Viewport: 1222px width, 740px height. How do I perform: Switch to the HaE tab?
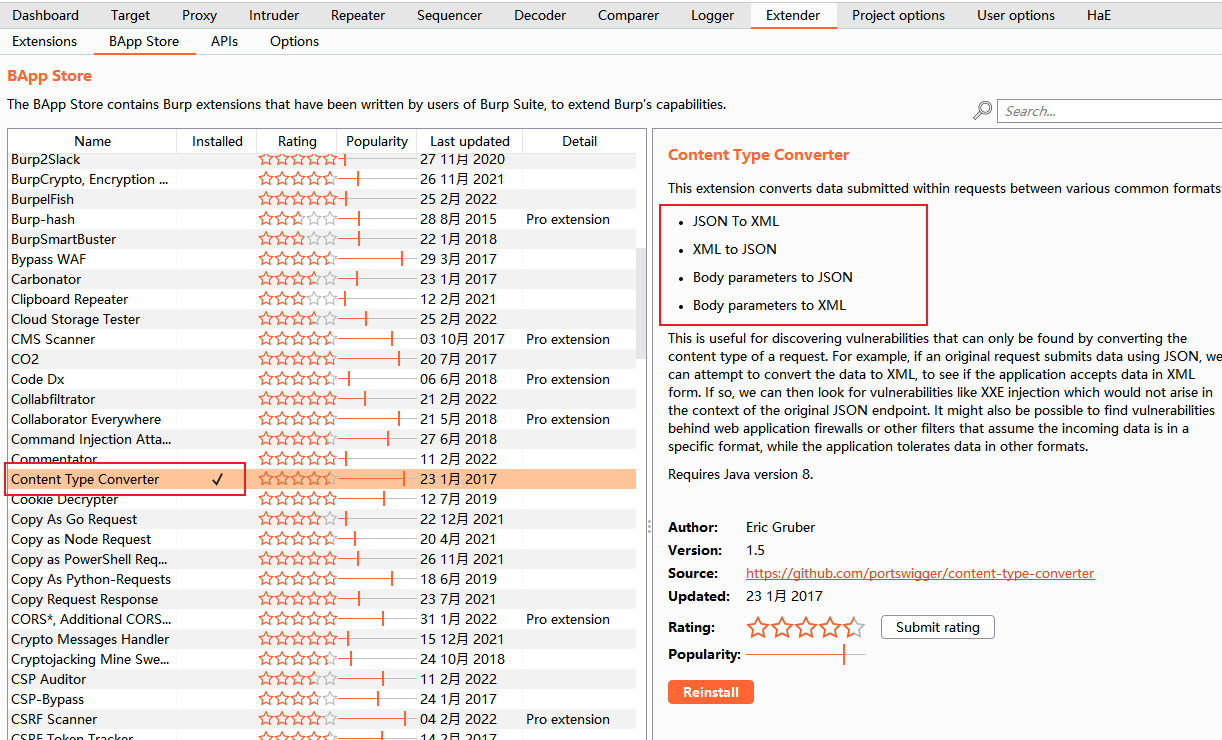pyautogui.click(x=1098, y=15)
